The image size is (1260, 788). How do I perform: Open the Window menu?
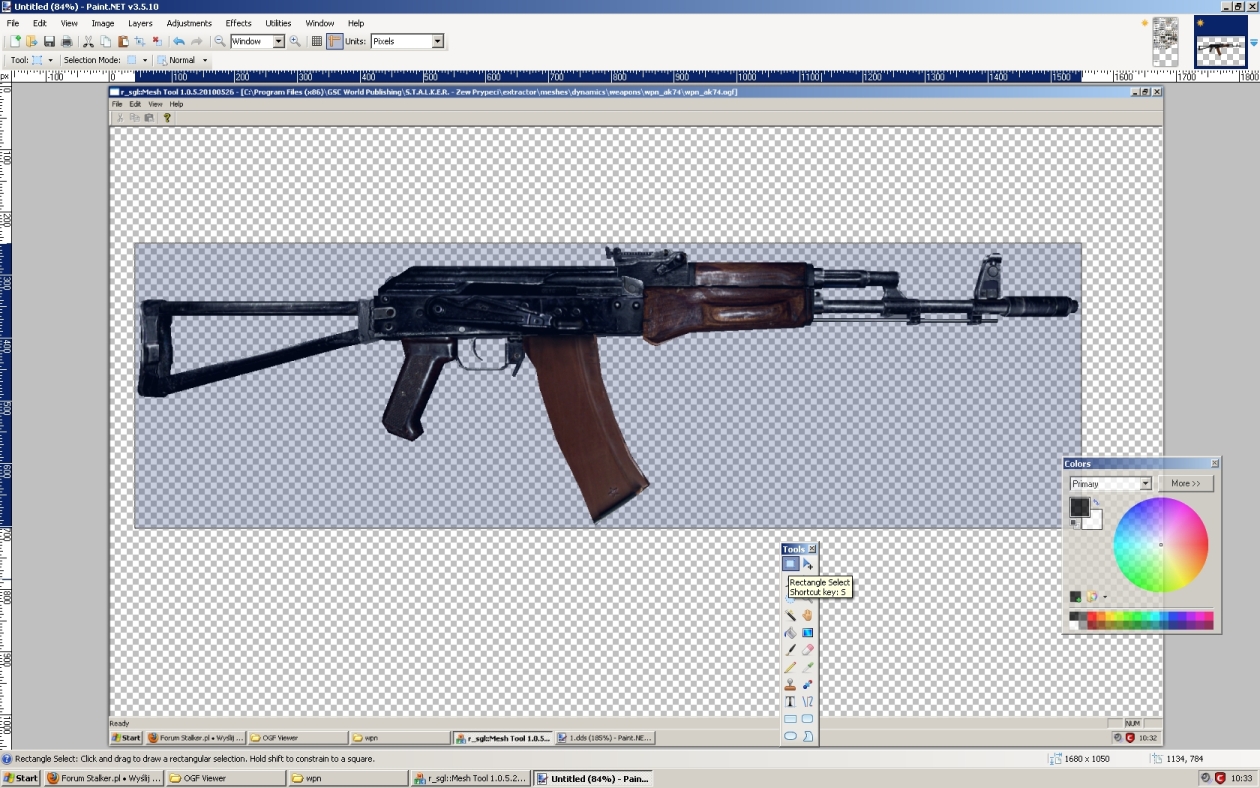tap(320, 23)
